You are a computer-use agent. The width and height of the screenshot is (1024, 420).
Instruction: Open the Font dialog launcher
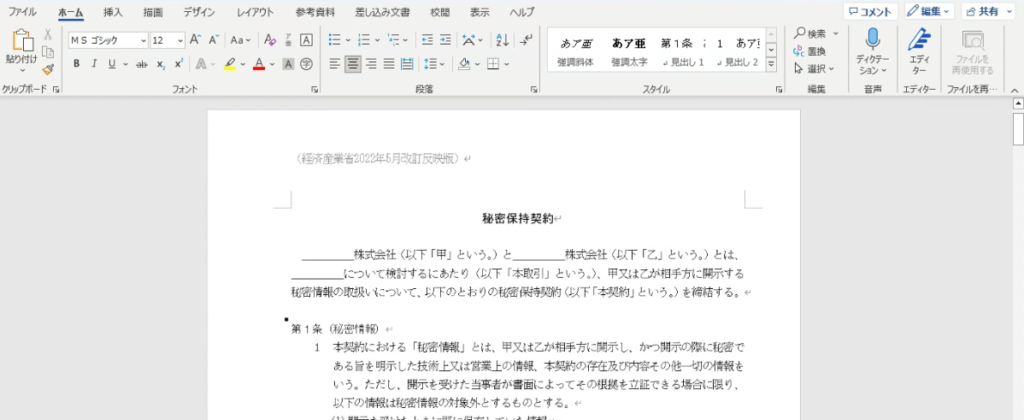(314, 89)
